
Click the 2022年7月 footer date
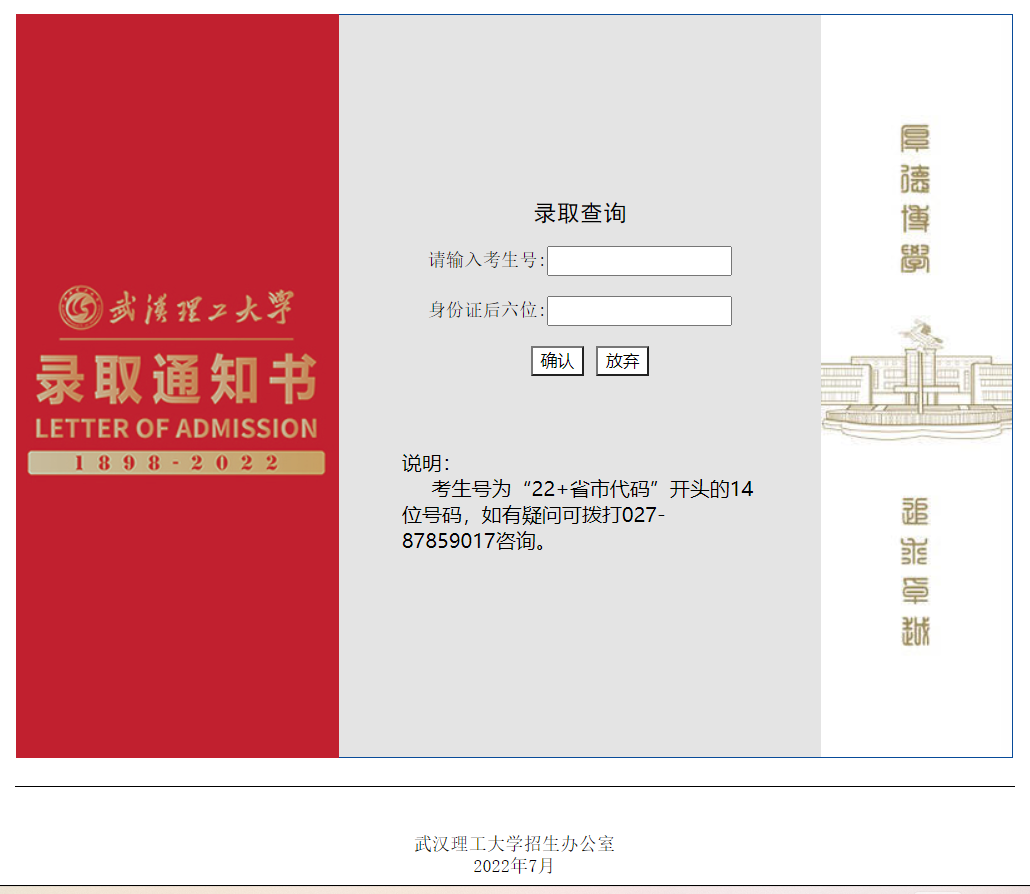[x=513, y=866]
